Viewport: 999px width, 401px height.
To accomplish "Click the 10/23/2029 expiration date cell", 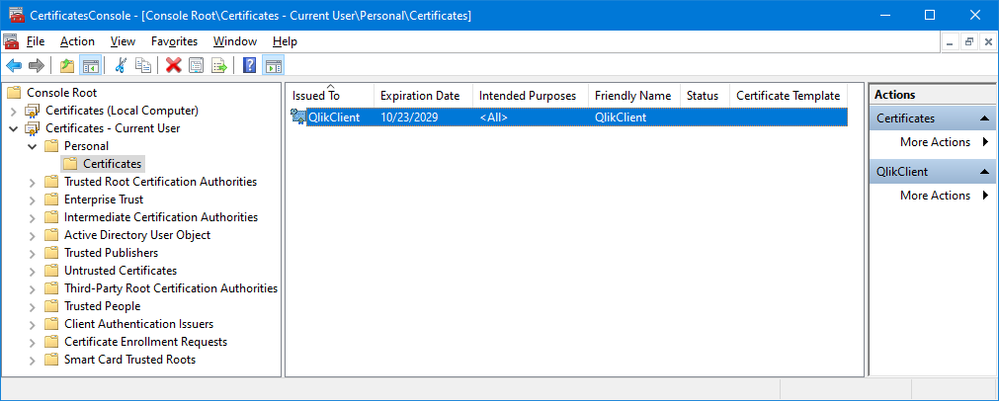I will tap(409, 117).
